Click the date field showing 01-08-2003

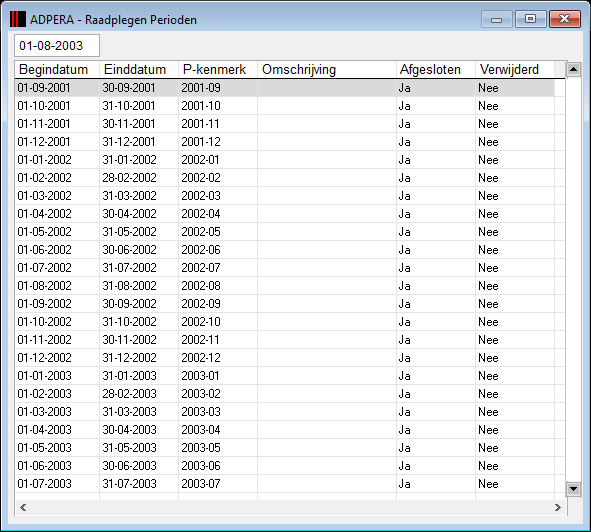click(x=57, y=46)
